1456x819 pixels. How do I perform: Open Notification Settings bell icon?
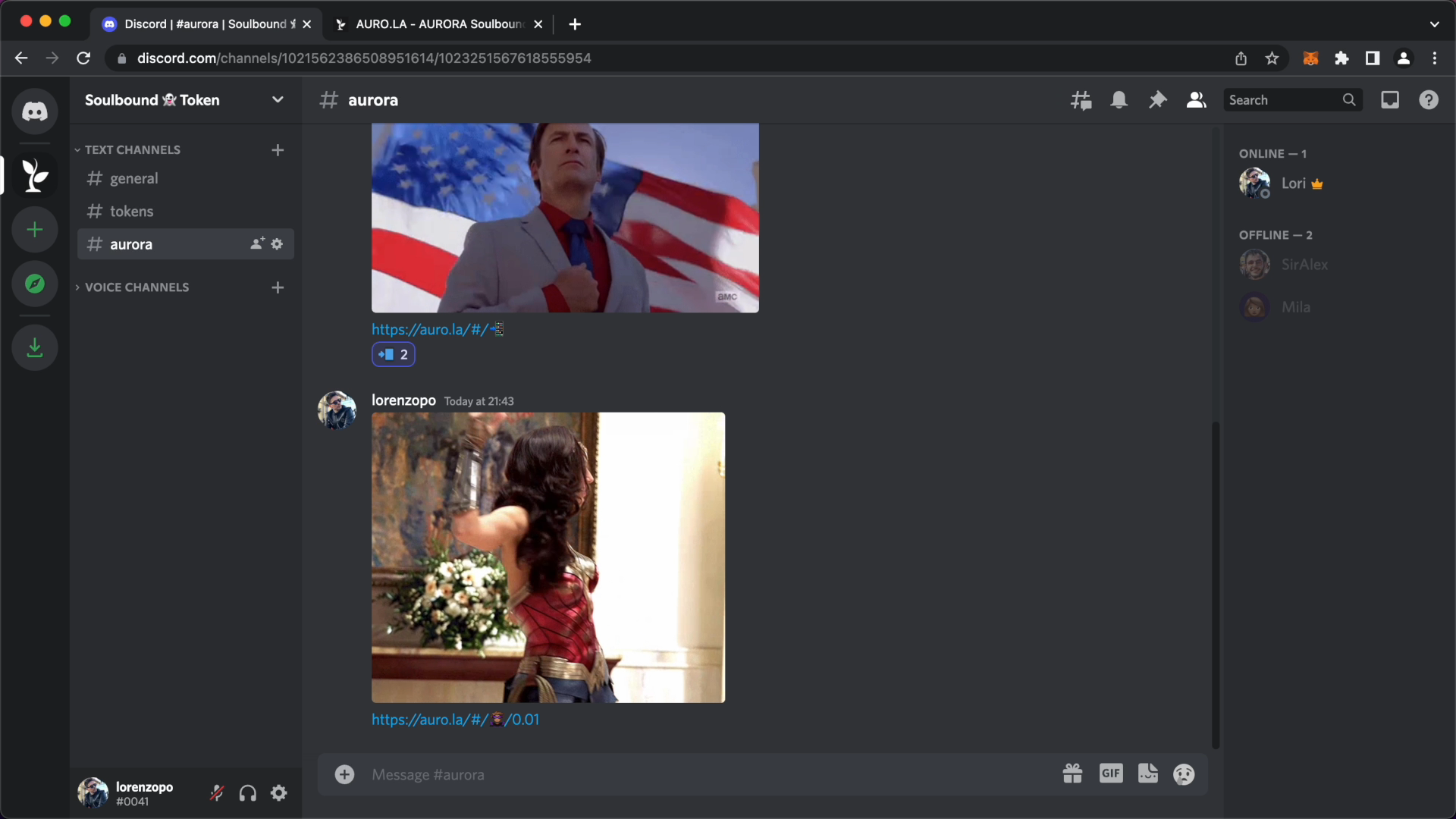point(1119,100)
